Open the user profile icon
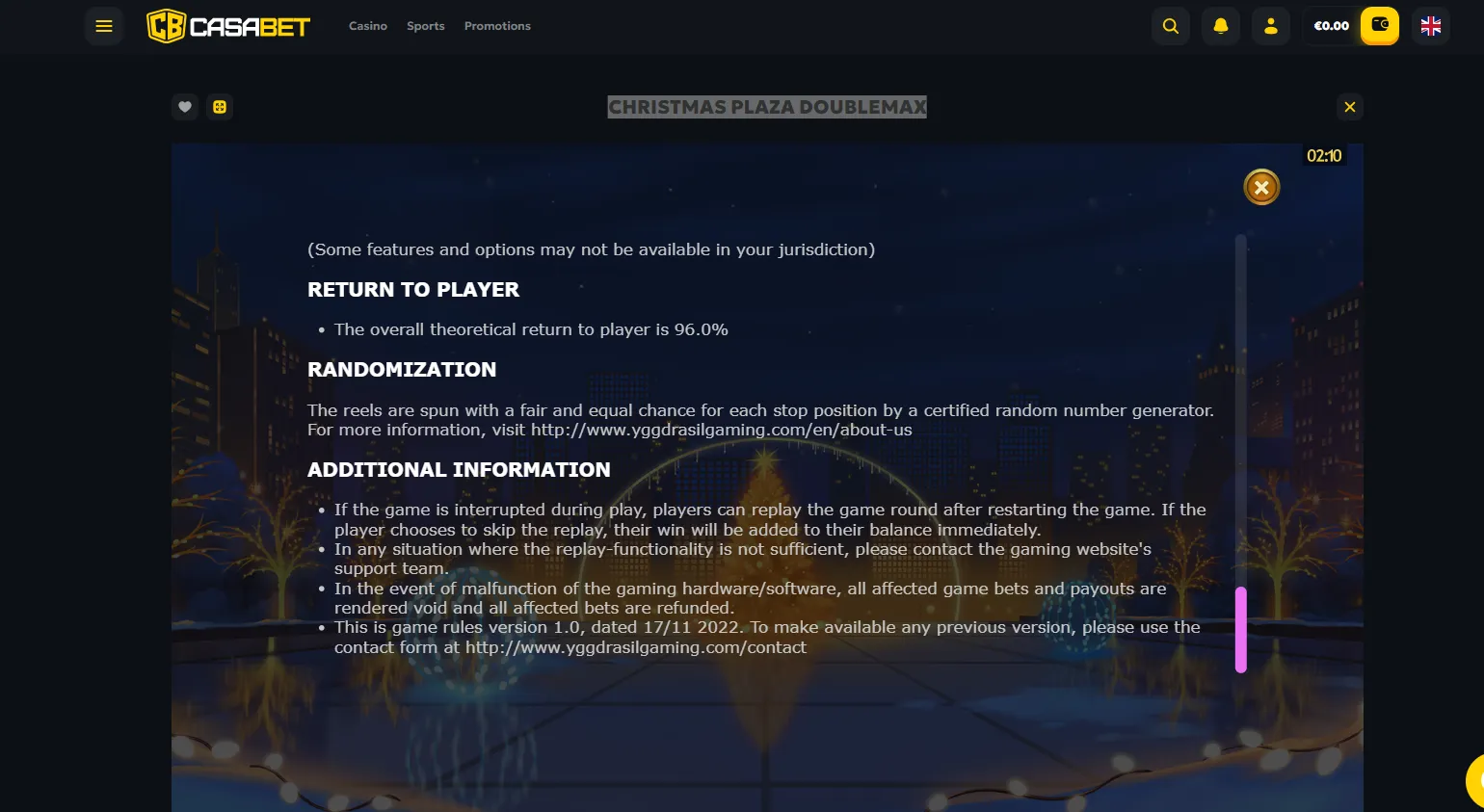The width and height of the screenshot is (1484, 812). point(1271,26)
